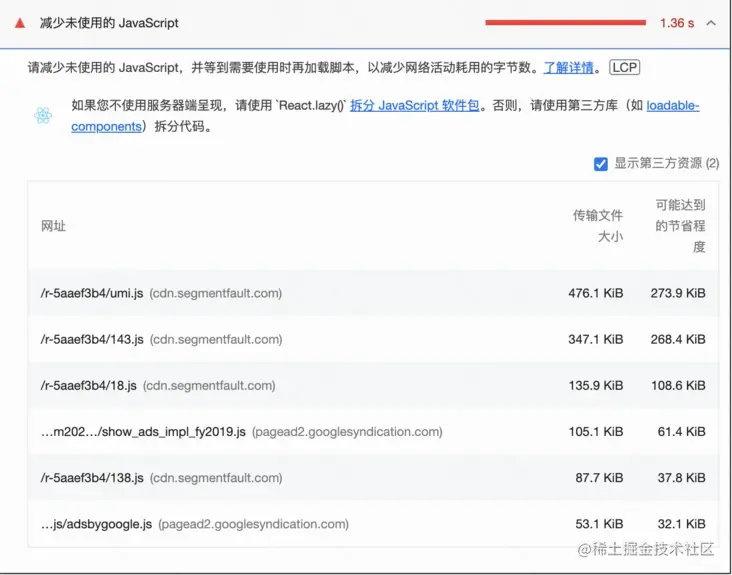732x575 pixels.
Task: Click the 105.1 KiB transfer size
Action: pyautogui.click(x=596, y=432)
